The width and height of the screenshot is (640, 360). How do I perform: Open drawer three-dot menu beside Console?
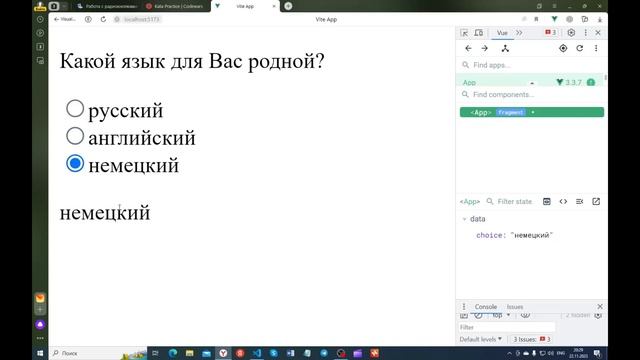[x=464, y=307]
